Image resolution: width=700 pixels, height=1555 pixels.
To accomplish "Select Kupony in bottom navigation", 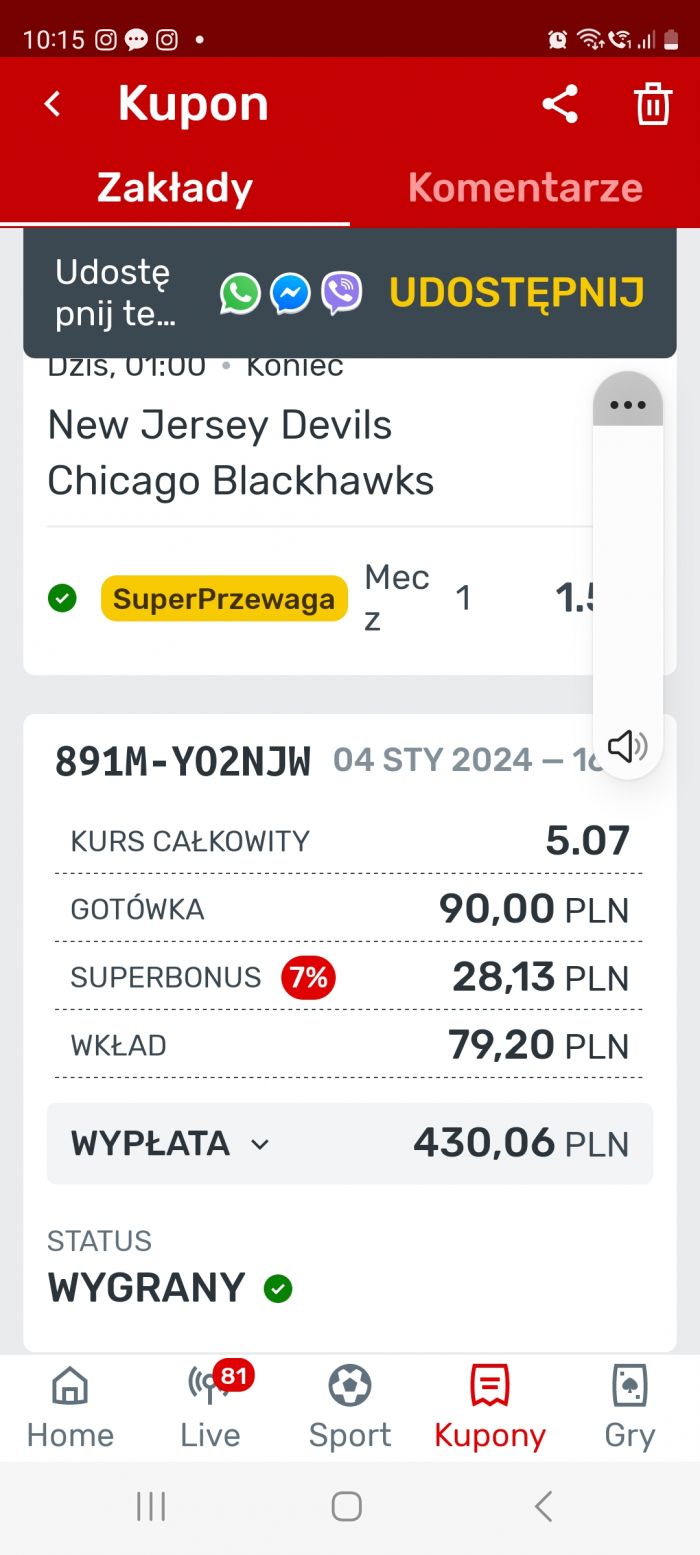I will pos(490,1408).
